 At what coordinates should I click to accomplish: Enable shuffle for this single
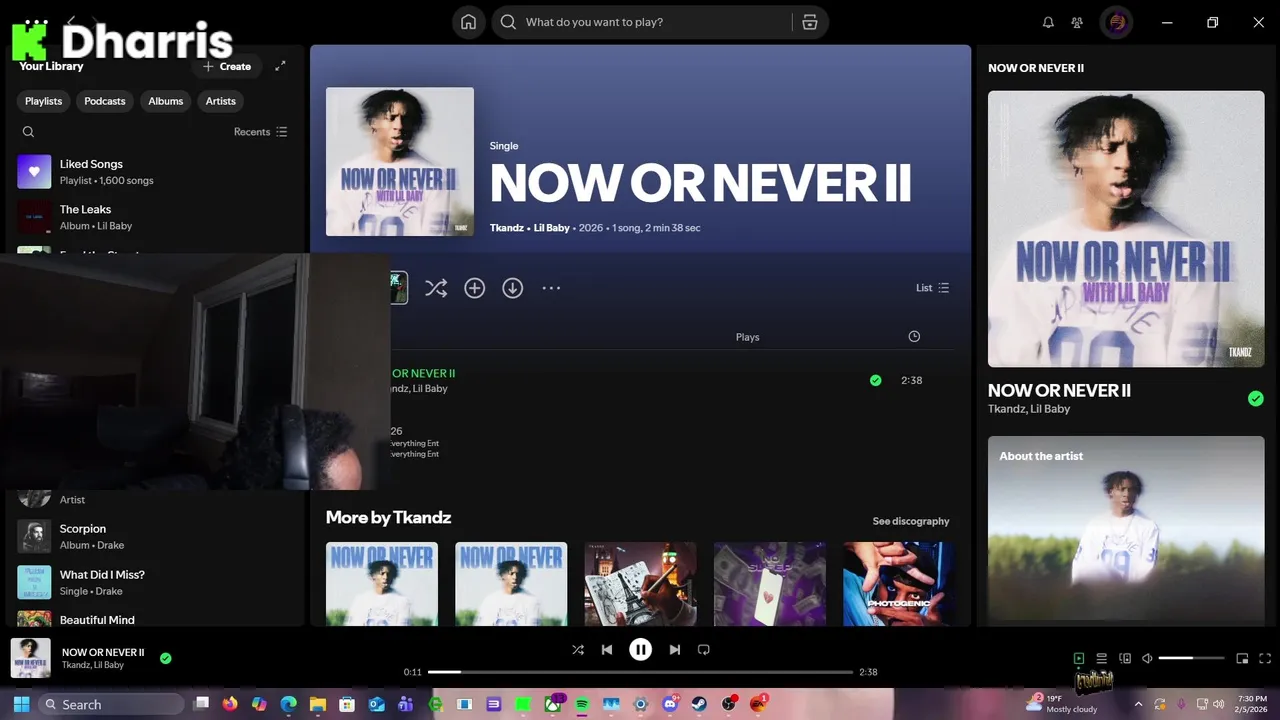coord(436,288)
